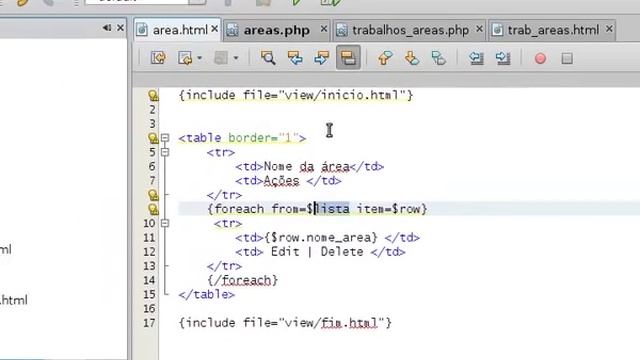640x360 pixels.
Task: Close the trab_areas.html tab
Action: 609,29
